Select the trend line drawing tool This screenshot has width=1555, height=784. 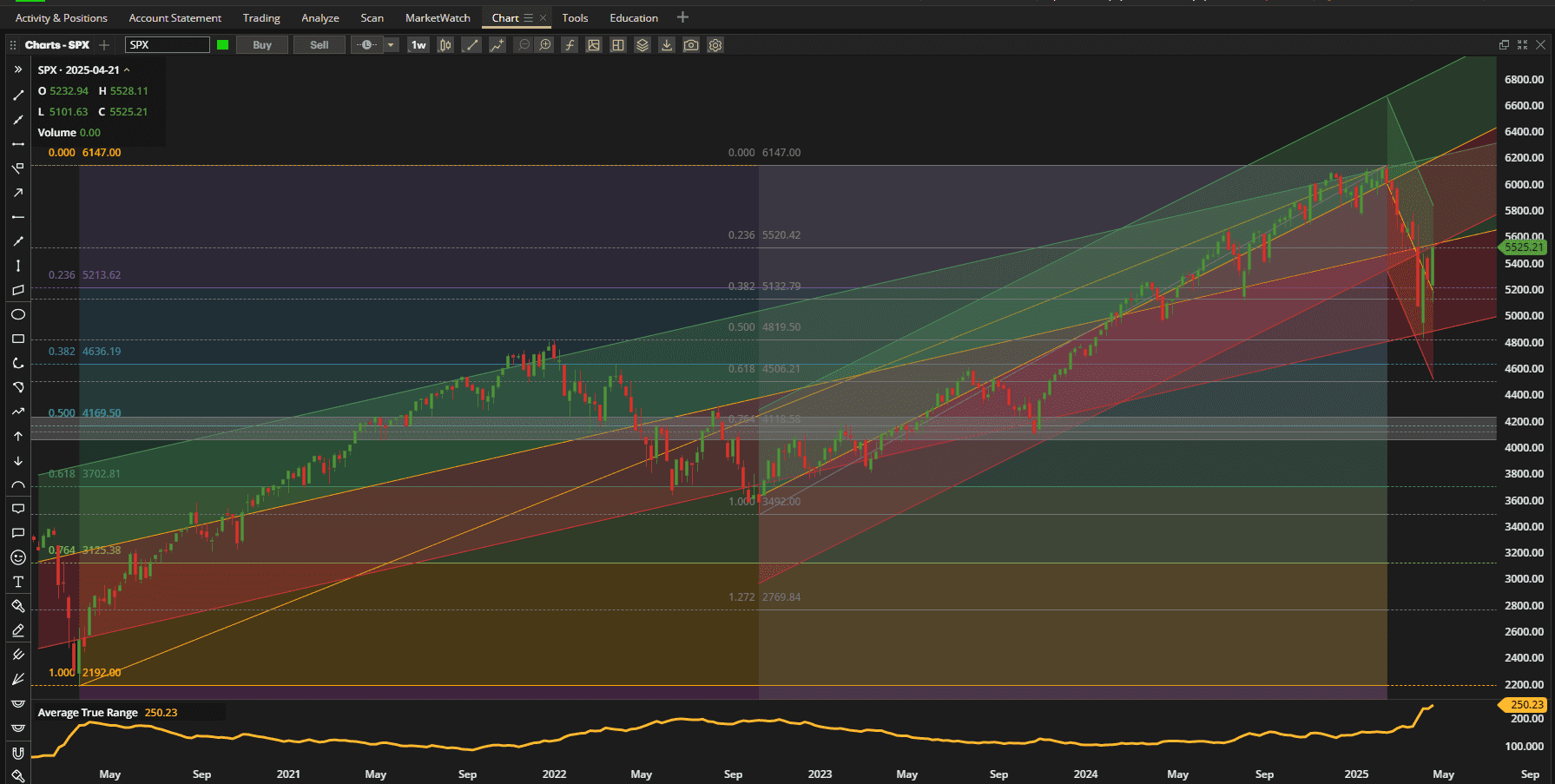click(17, 95)
